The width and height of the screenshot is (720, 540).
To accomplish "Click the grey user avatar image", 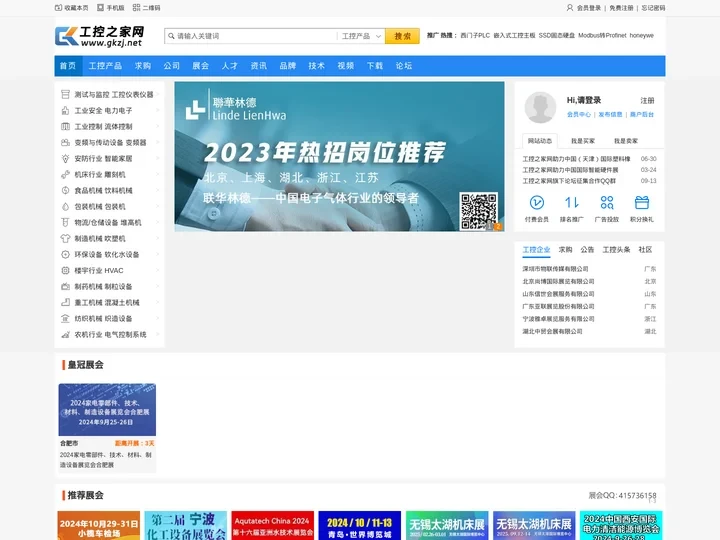I will point(540,107).
